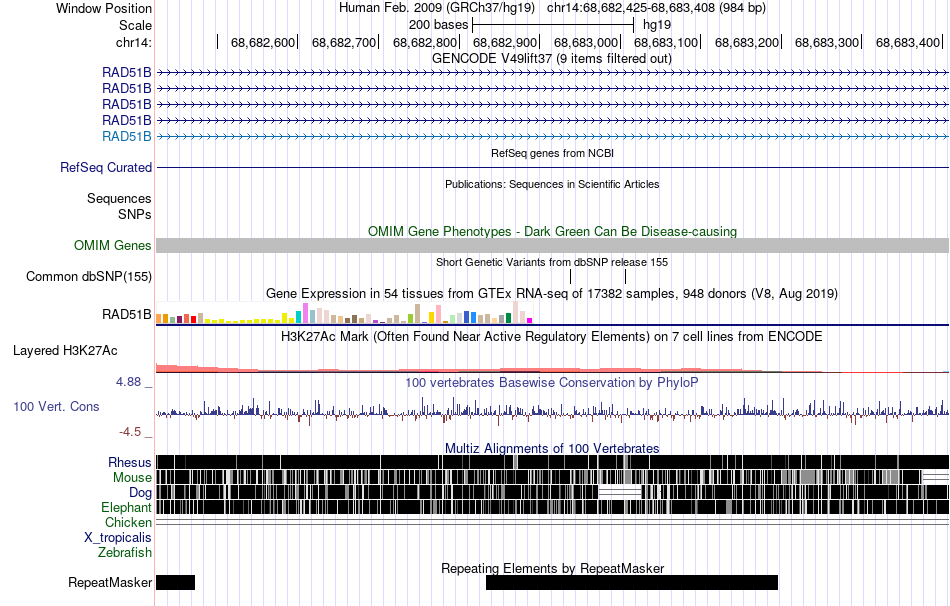Click the leftmost dbSNP variant tick mark

[570, 276]
